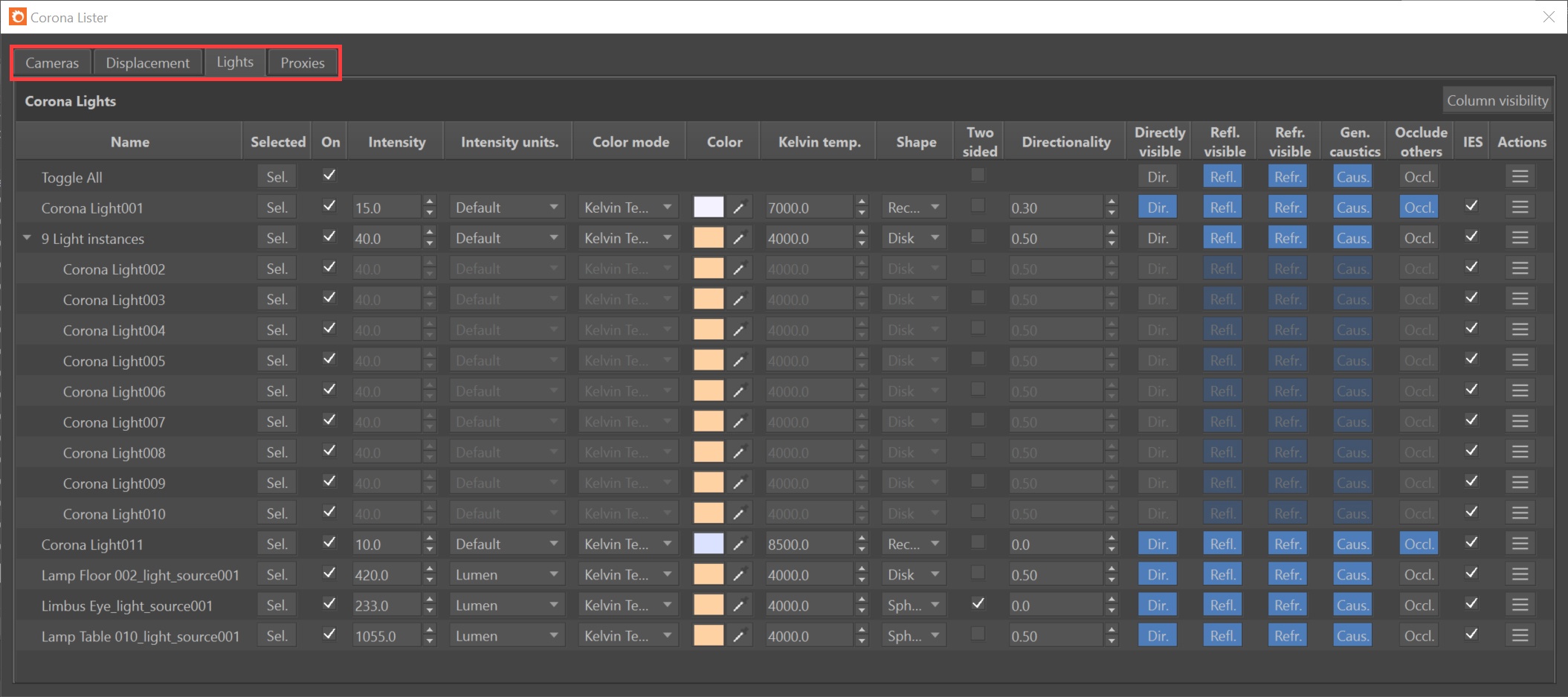
Task: Open Intensity units dropdown for Corona Light001
Action: tap(506, 208)
